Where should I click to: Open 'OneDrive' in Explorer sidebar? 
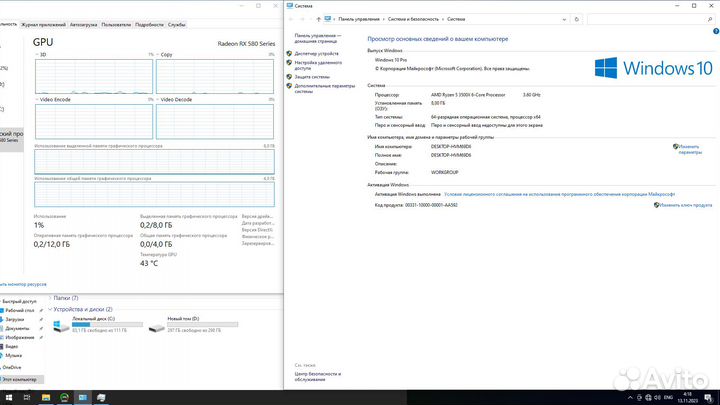(11, 367)
